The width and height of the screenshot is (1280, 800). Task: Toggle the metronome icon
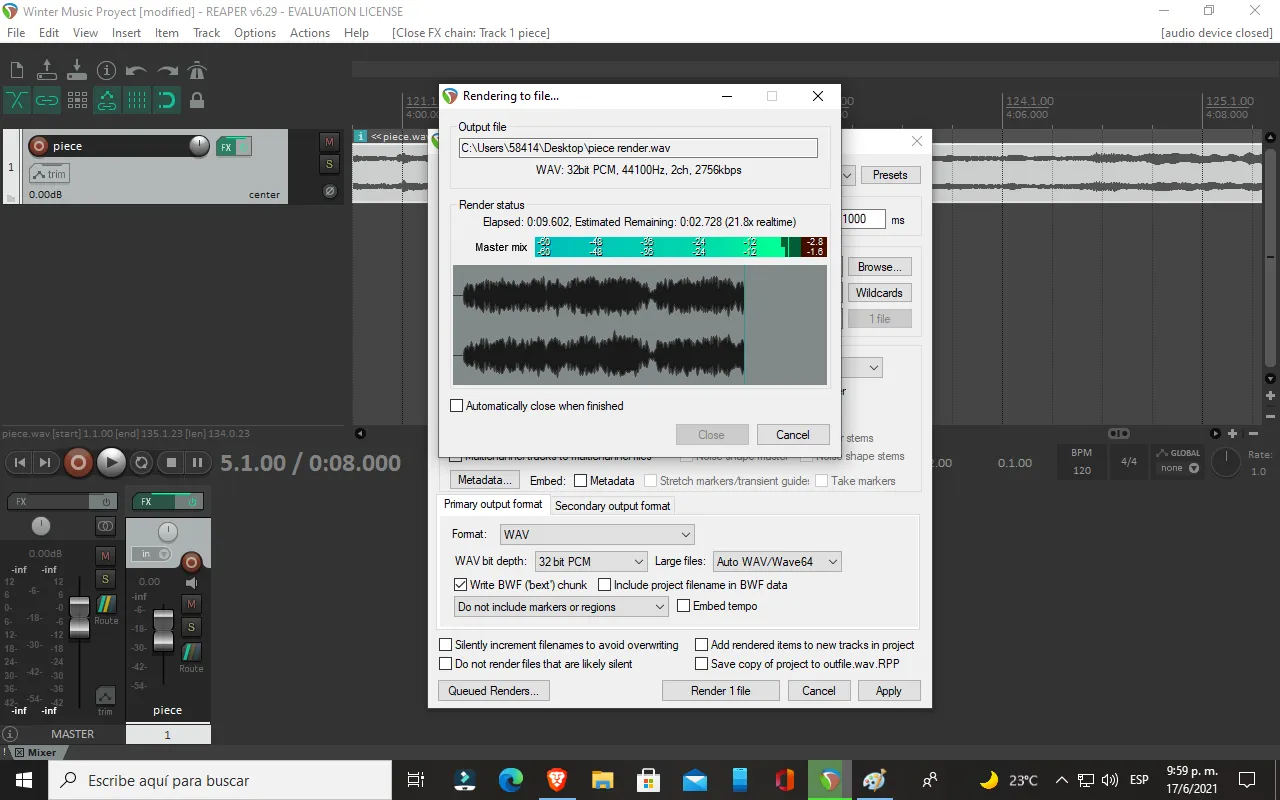(197, 70)
